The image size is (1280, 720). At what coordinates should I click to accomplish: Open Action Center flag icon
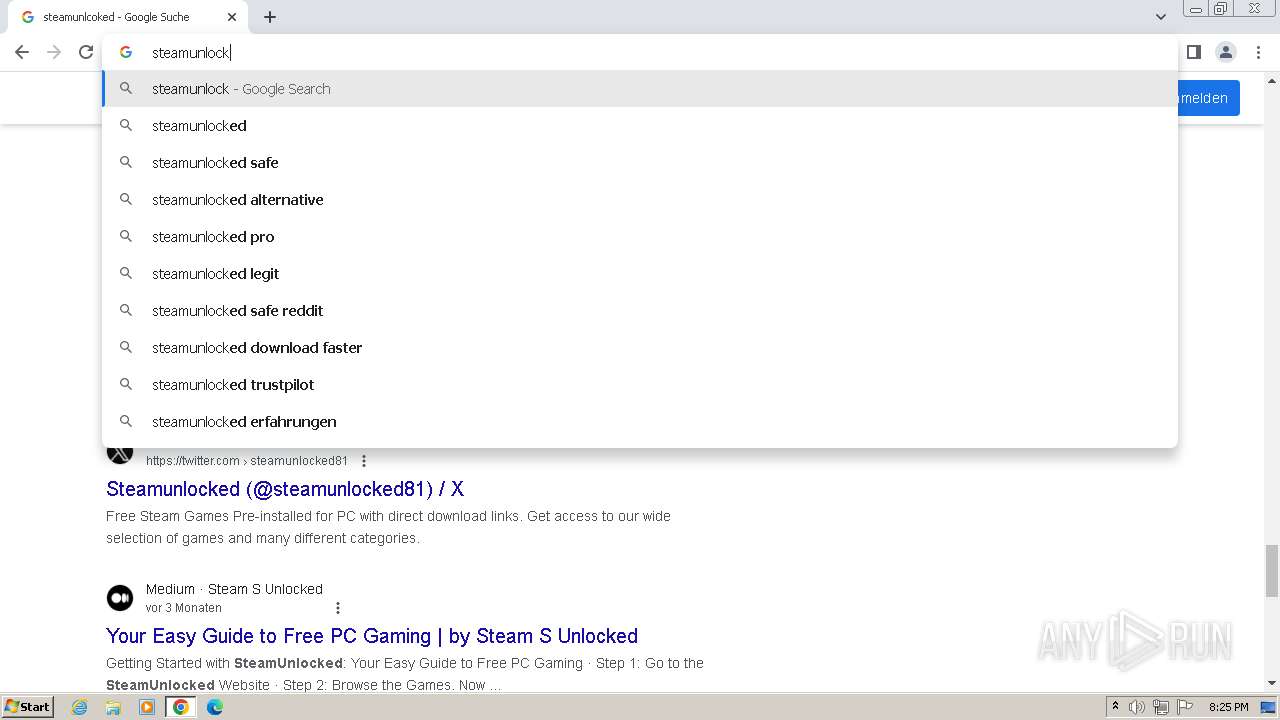tap(1185, 707)
